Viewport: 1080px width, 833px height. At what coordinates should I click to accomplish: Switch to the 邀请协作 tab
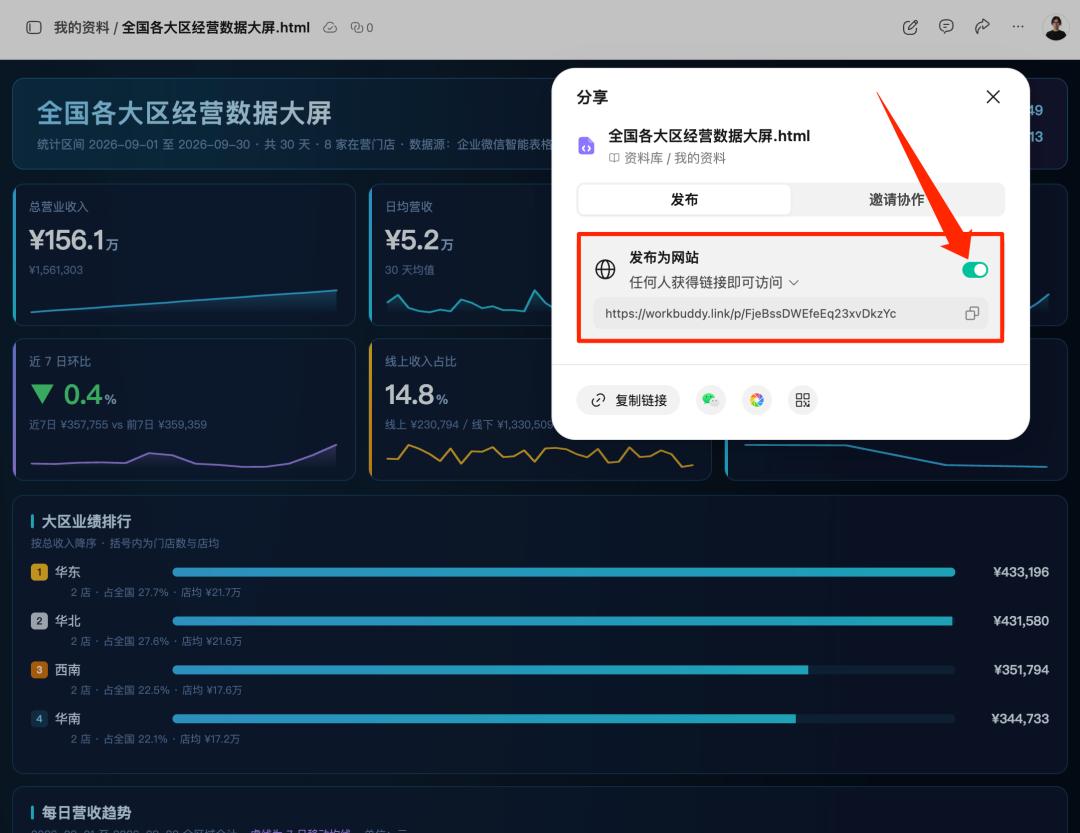[x=896, y=200]
